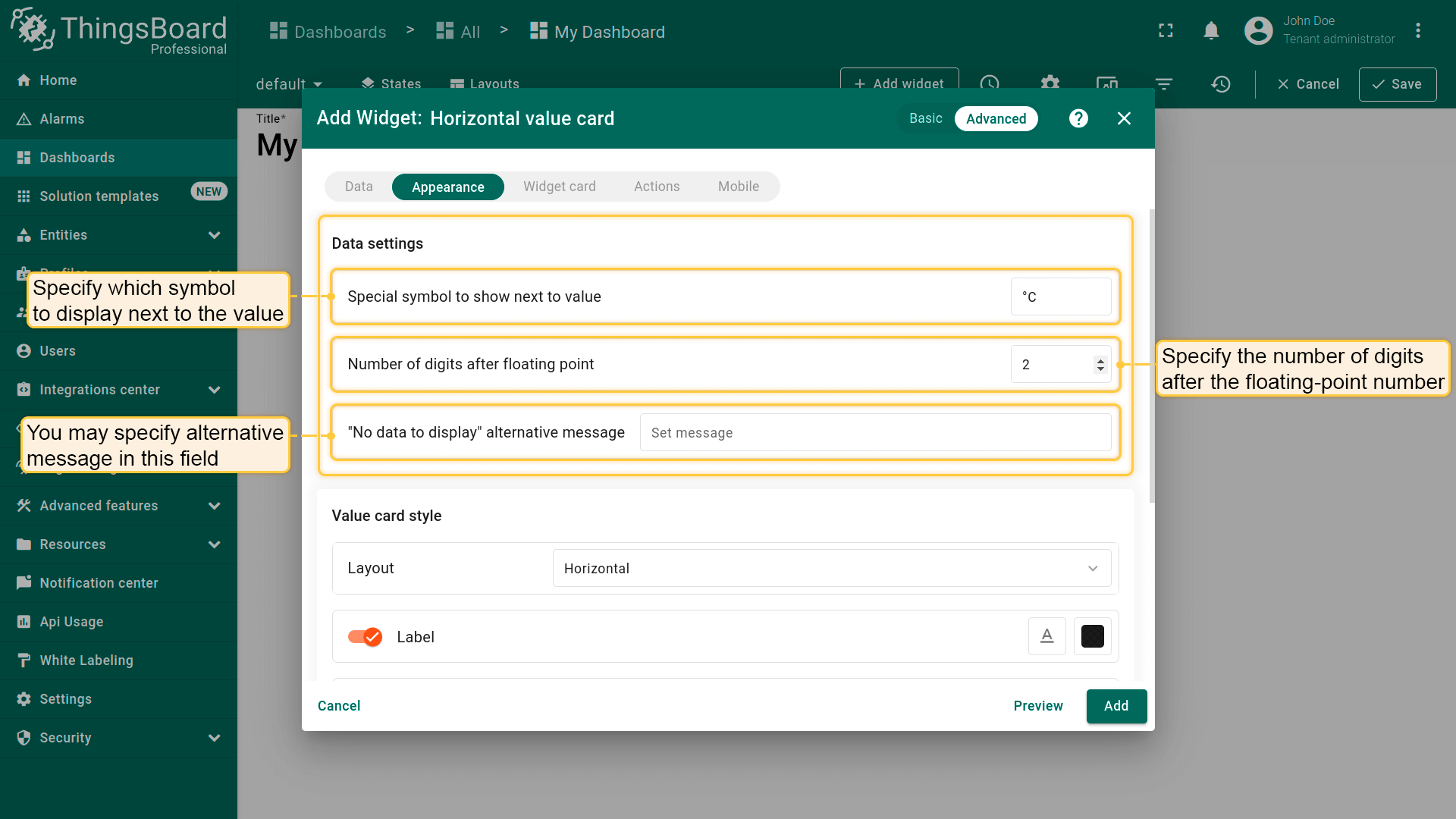The height and width of the screenshot is (819, 1456).
Task: Click the help question mark icon
Action: coord(1078,118)
